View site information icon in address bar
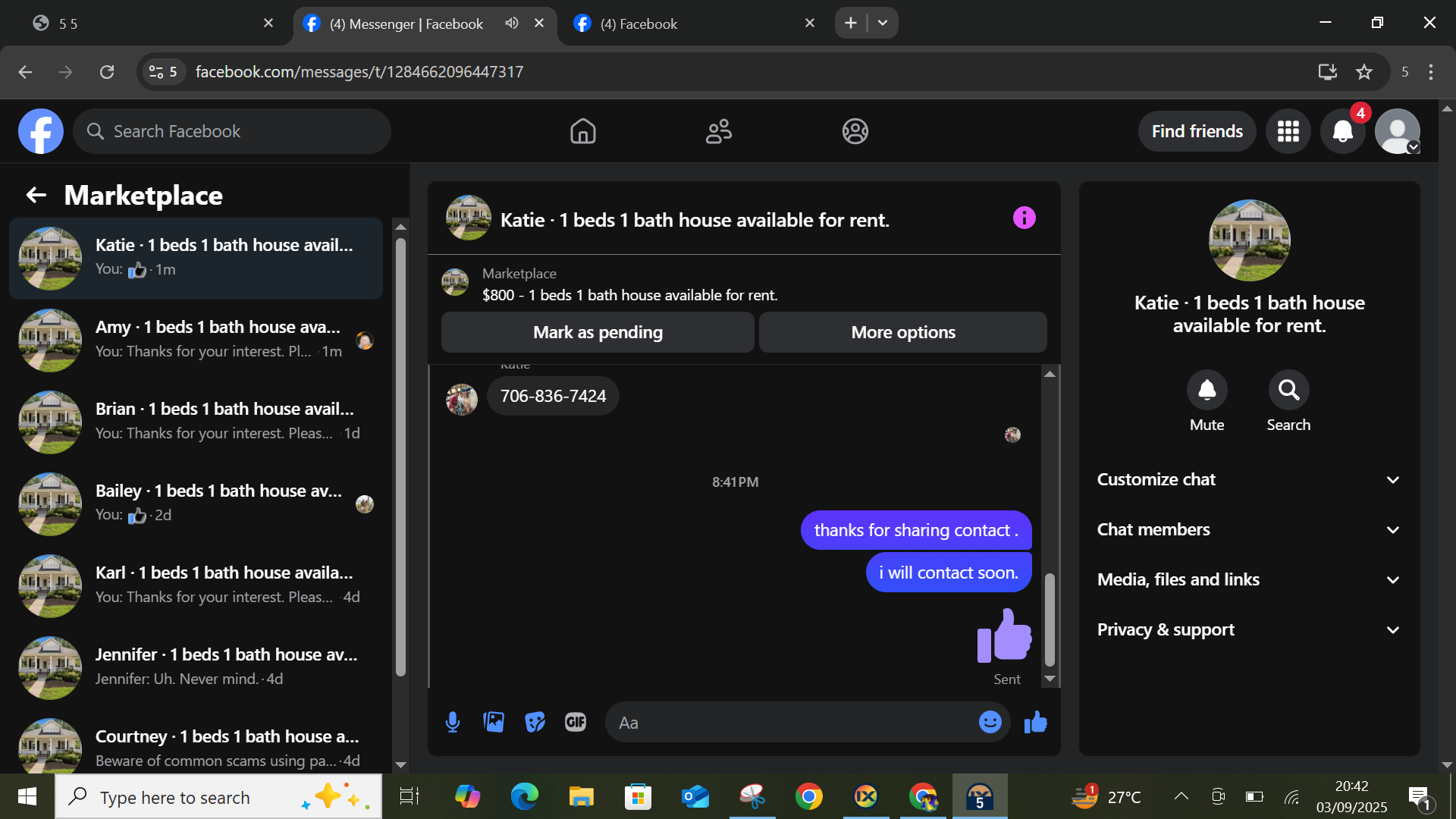This screenshot has width=1456, height=819. click(162, 72)
